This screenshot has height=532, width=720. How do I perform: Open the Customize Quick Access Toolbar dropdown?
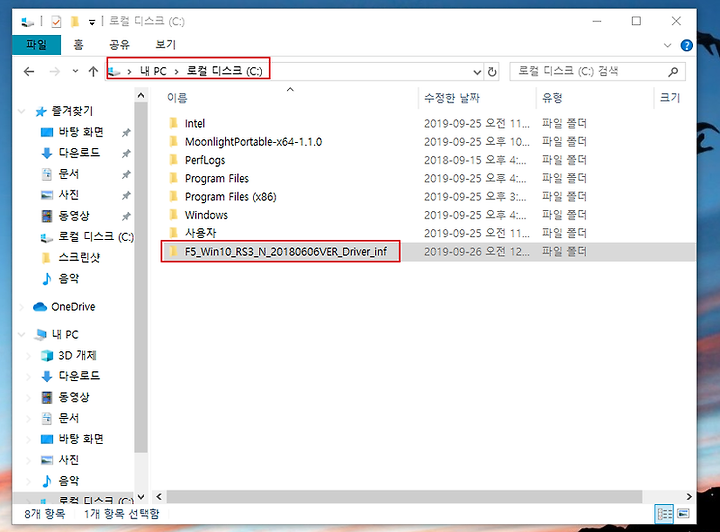coord(92,22)
